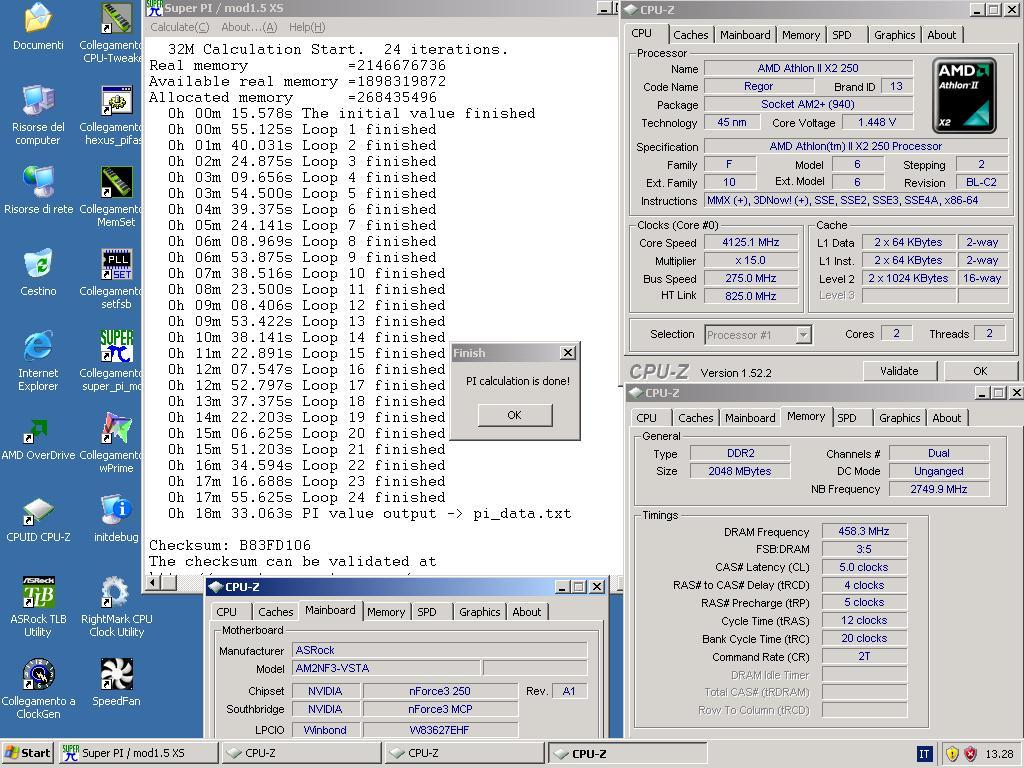Select Graphics tab in Memory CPU-Z window

899,418
